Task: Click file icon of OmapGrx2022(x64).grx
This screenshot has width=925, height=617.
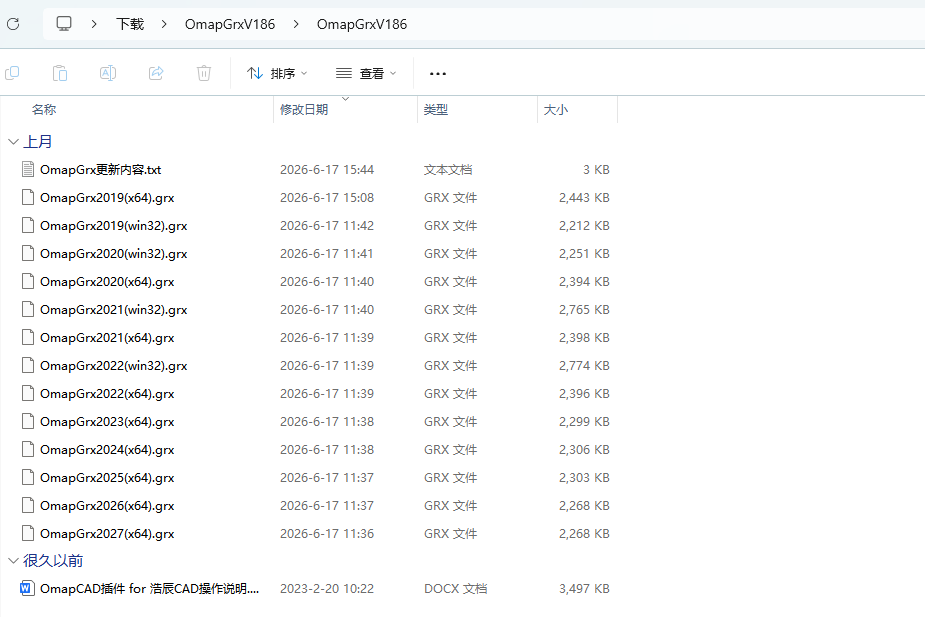Action: point(28,393)
